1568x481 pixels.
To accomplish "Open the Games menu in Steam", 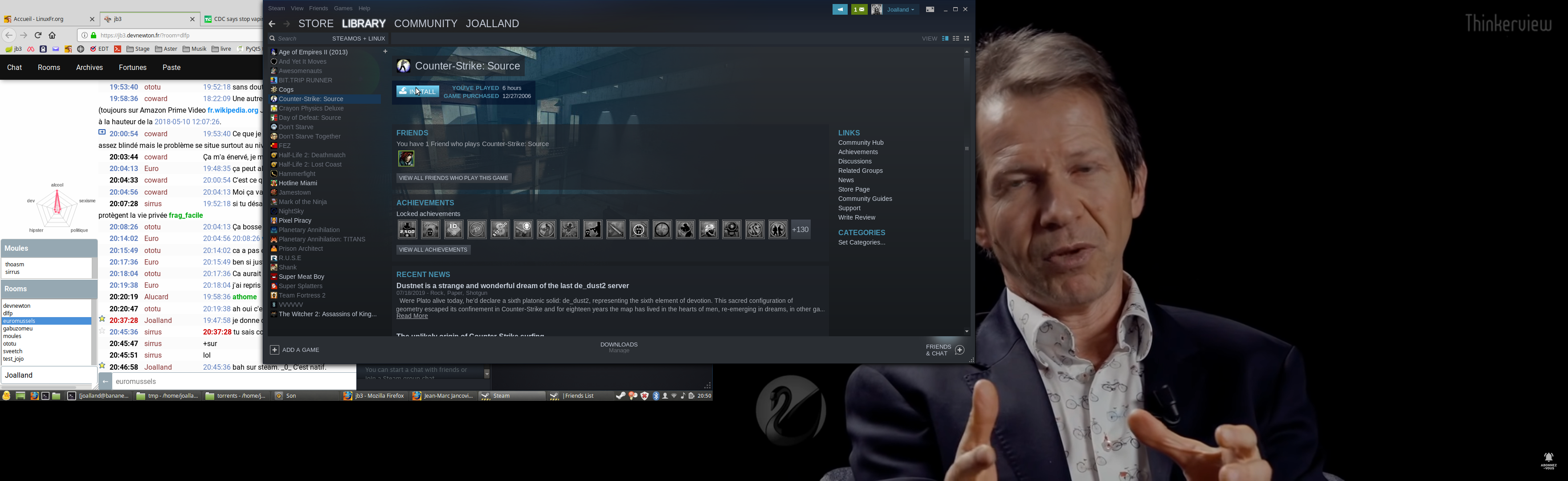I will tap(343, 8).
